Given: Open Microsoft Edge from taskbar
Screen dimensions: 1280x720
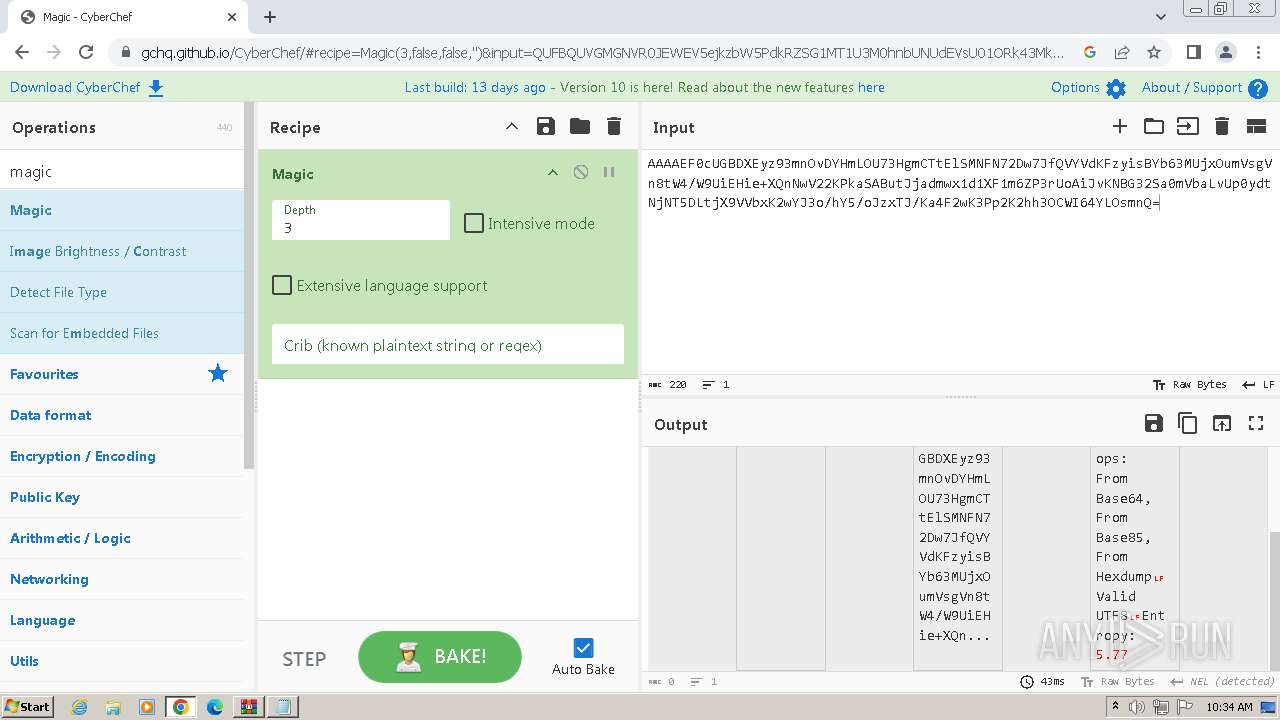Looking at the screenshot, I should [214, 707].
